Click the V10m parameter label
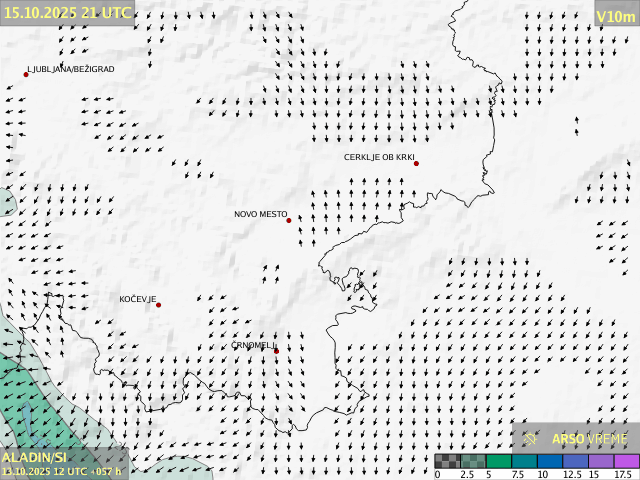Screen dimensions: 640x480 pos(615,16)
